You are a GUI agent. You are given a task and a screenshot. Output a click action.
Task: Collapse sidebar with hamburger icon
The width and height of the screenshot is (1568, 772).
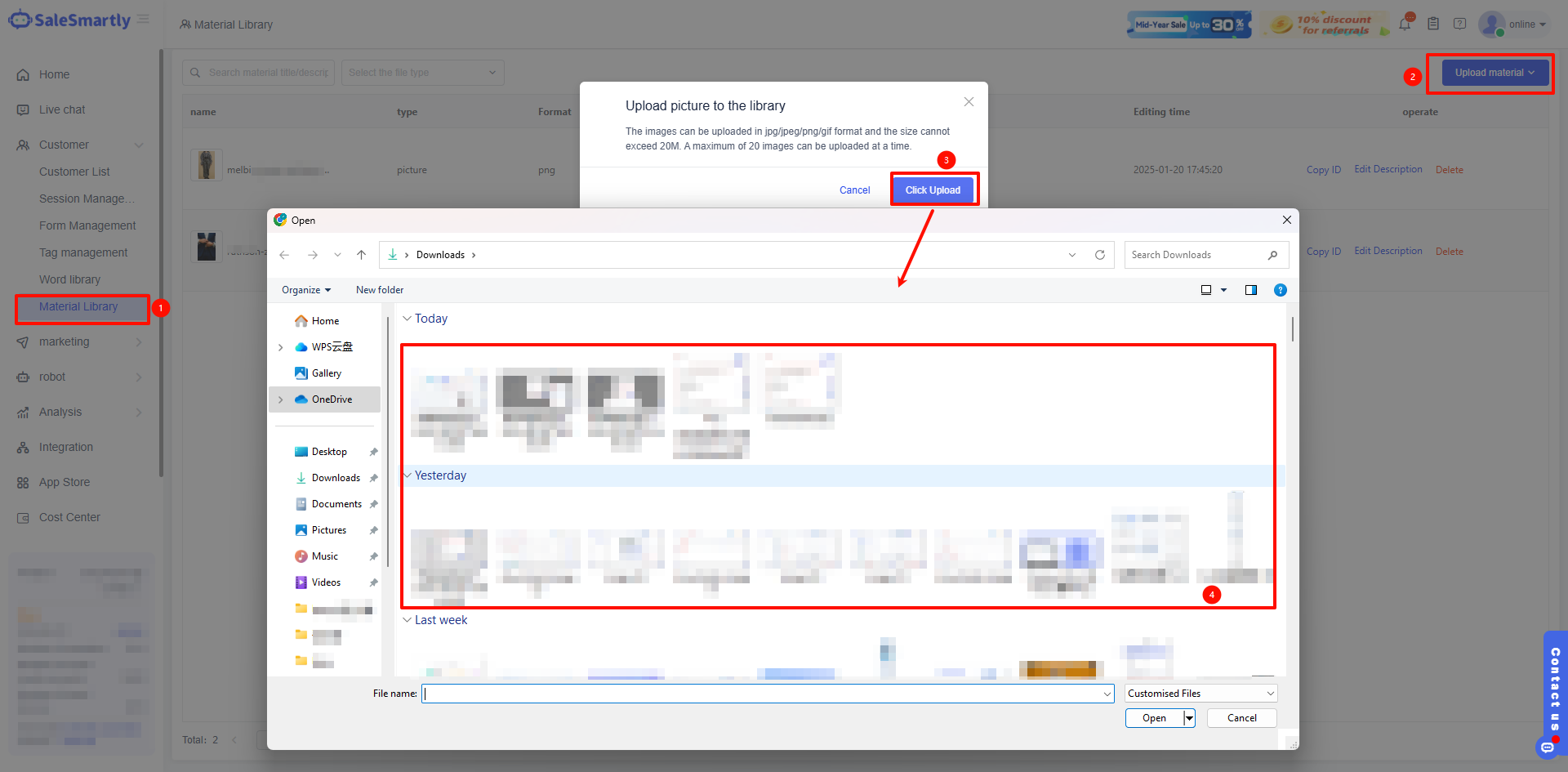coord(143,19)
